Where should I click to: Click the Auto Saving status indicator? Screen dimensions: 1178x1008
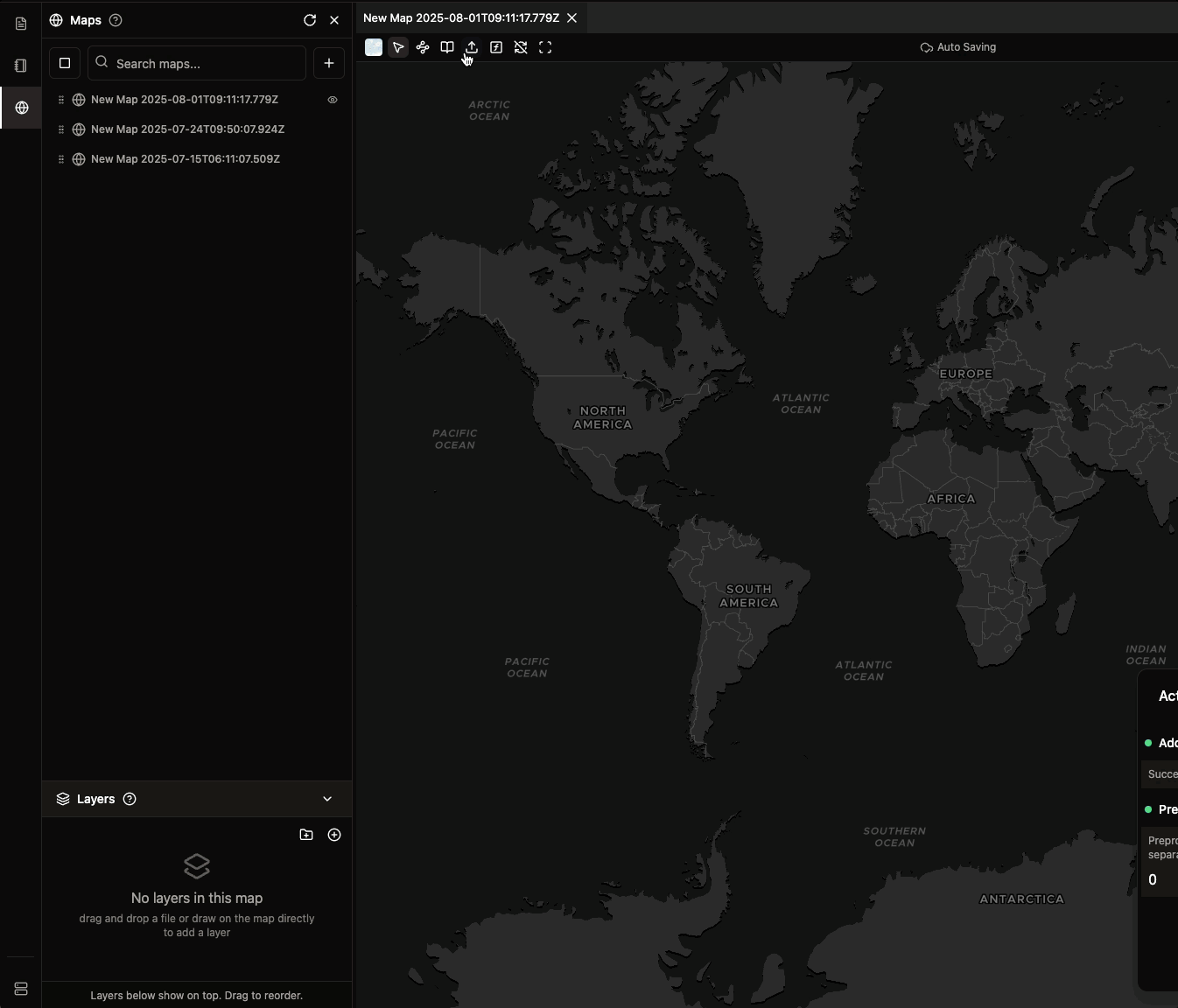pyautogui.click(x=958, y=47)
